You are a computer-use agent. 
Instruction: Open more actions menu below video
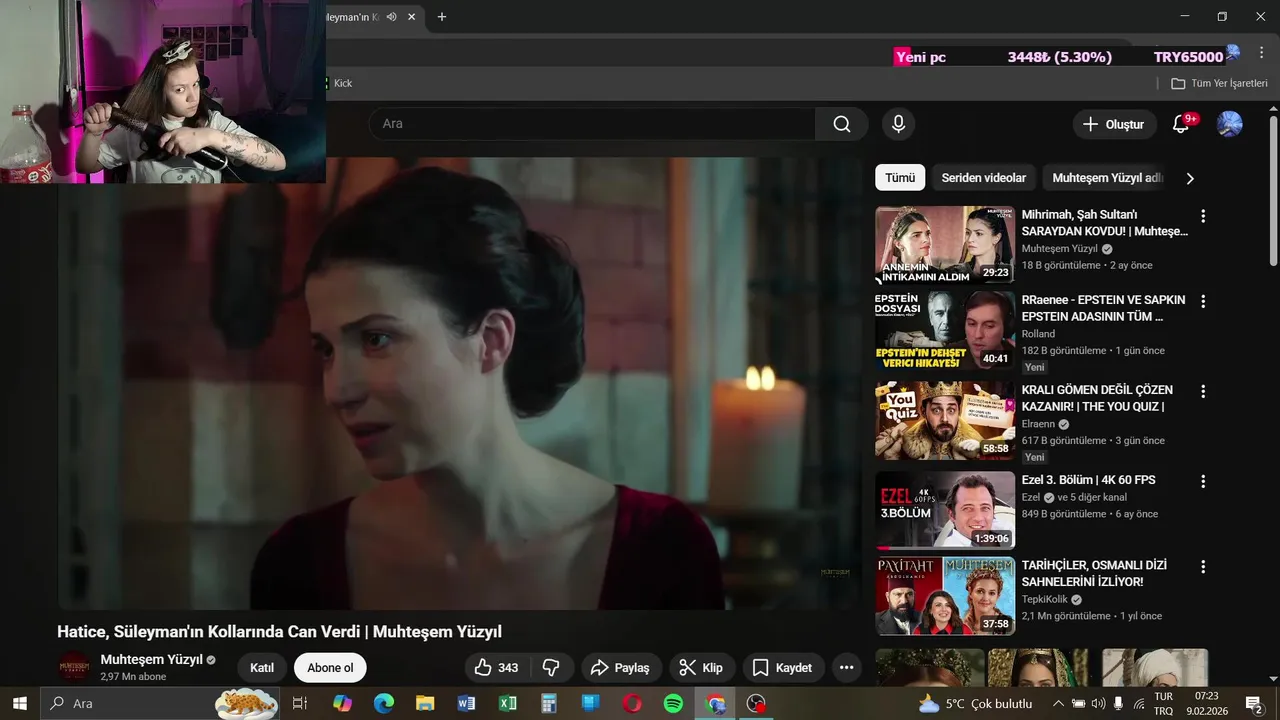coord(846,667)
